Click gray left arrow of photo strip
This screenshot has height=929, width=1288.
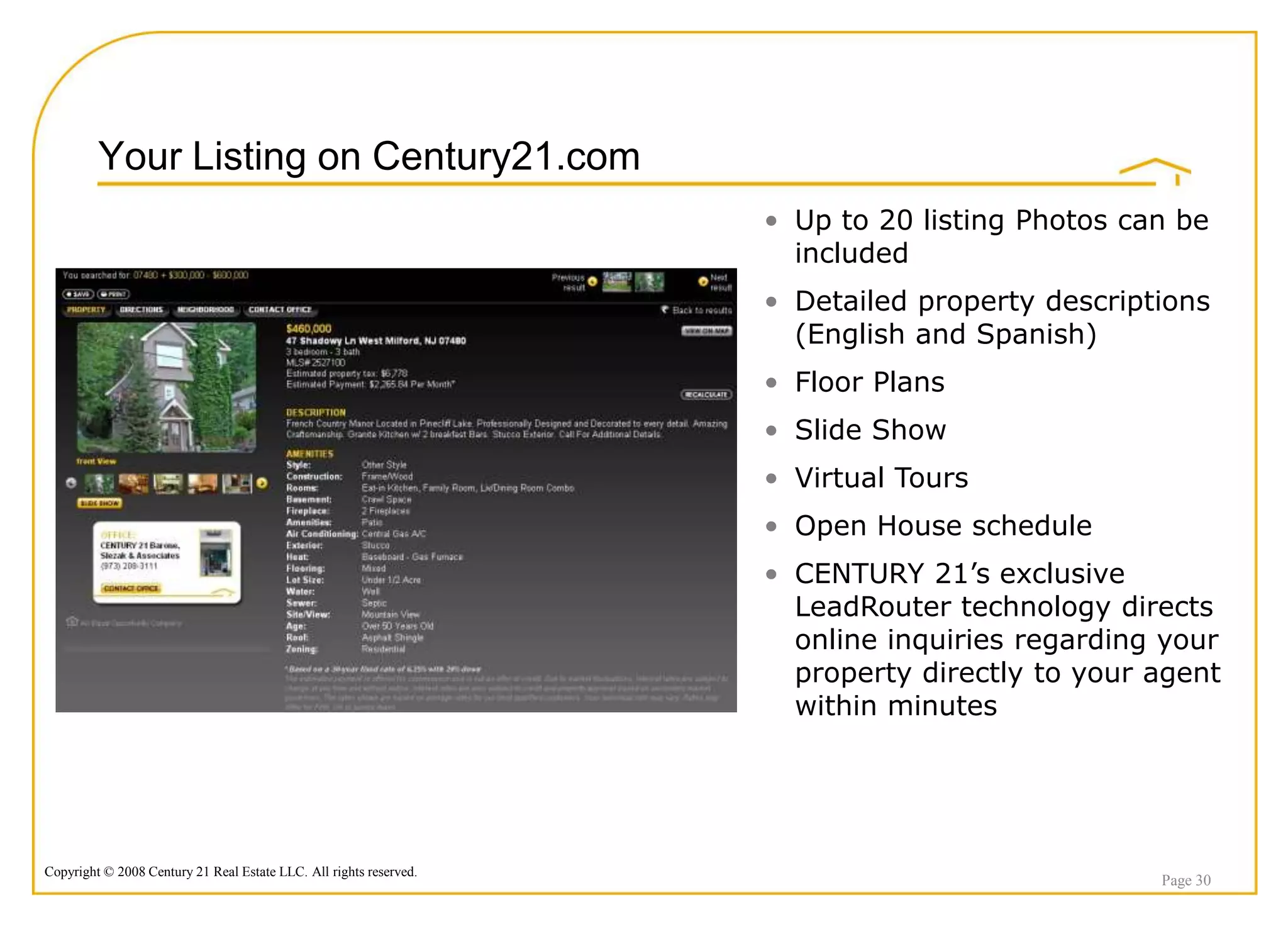click(x=71, y=483)
